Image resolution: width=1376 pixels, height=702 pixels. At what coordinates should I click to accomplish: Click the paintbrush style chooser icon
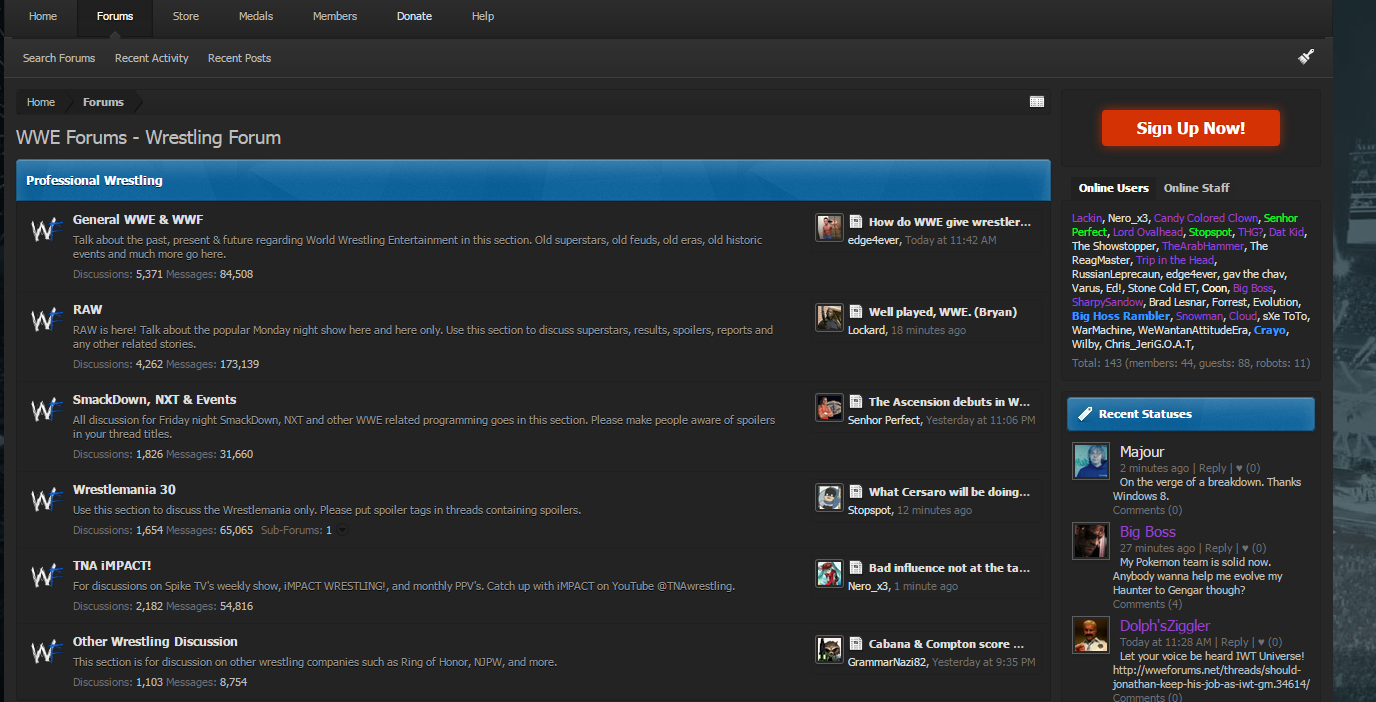(1306, 57)
